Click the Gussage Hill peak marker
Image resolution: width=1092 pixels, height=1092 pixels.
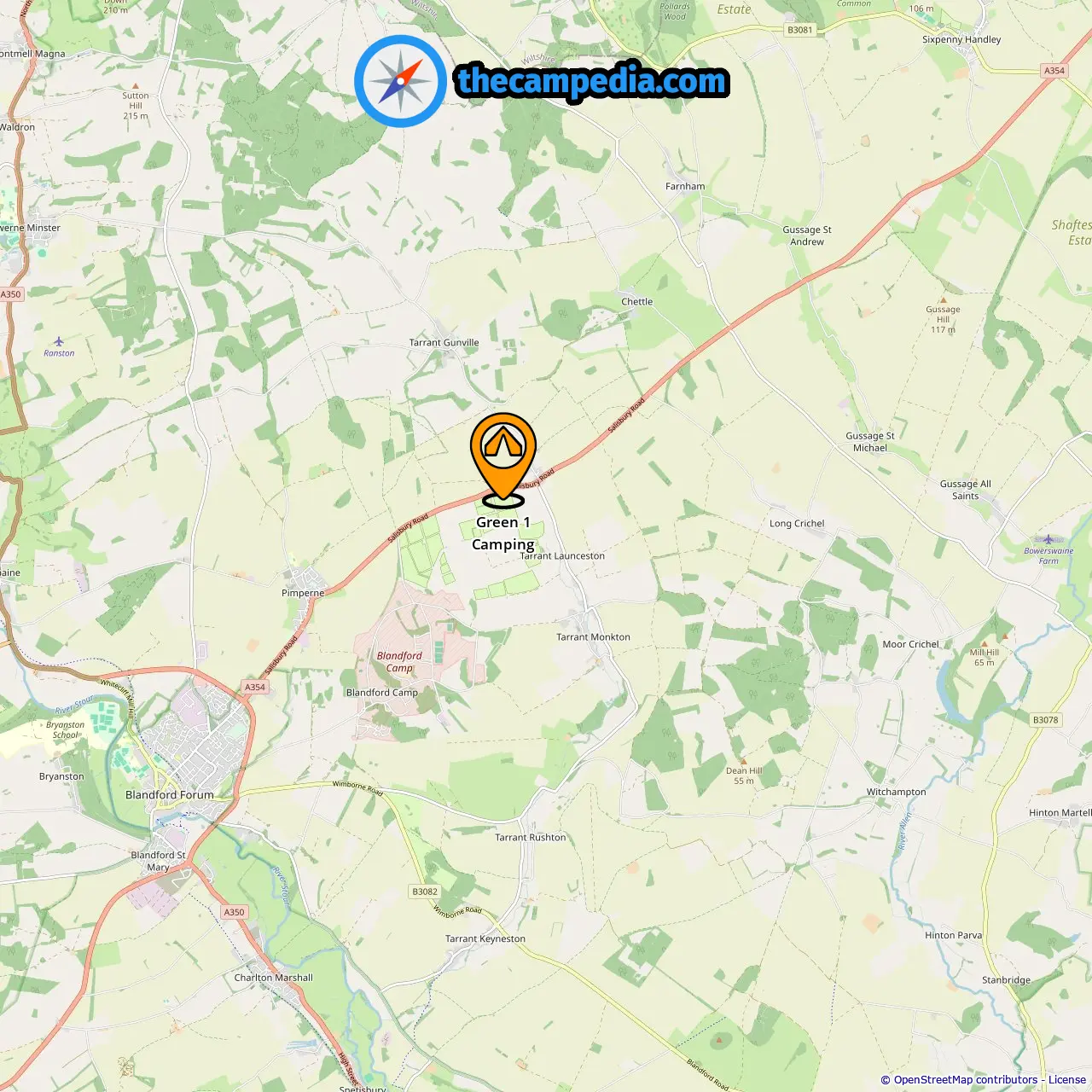click(943, 300)
